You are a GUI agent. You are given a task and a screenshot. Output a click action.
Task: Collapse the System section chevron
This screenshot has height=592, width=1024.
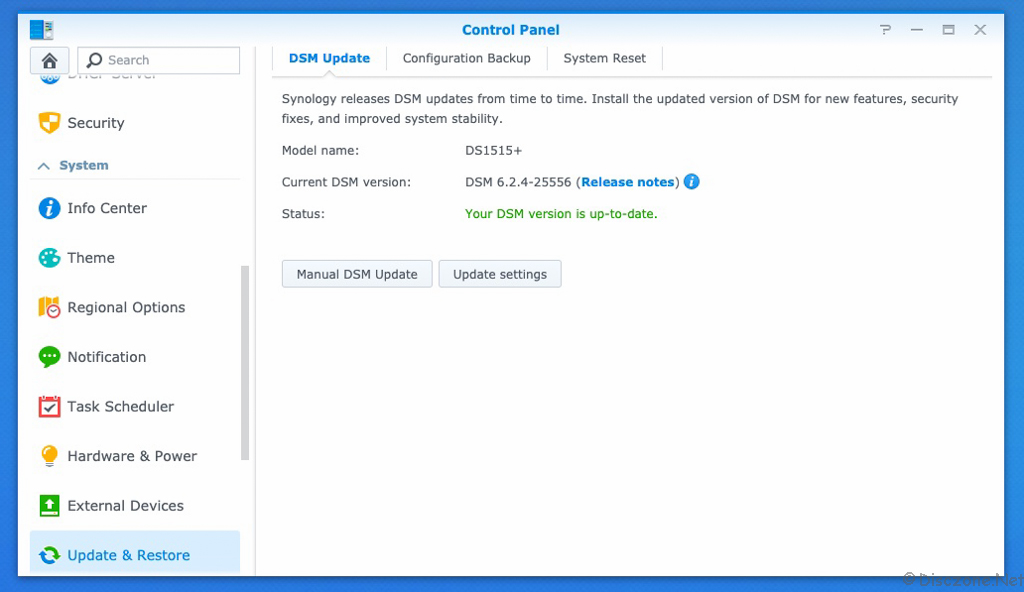(44, 166)
